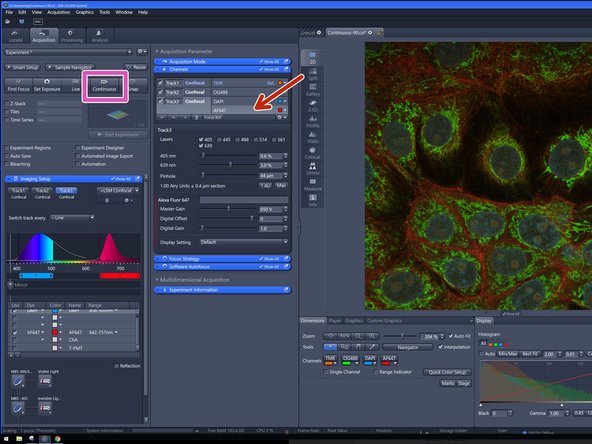Switch to the Processing tab

pyautogui.click(x=72, y=36)
